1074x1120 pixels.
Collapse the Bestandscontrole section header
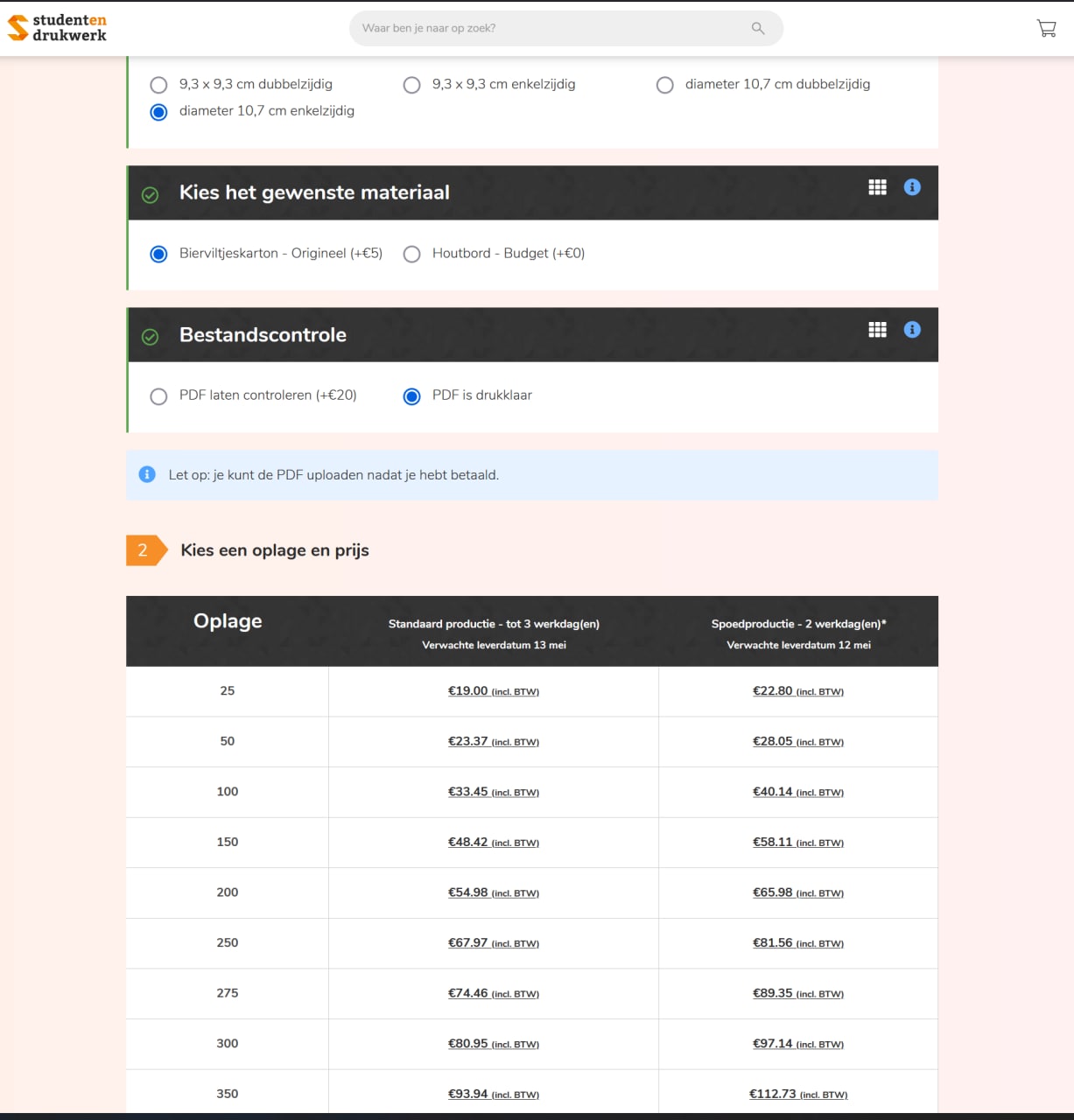(263, 335)
